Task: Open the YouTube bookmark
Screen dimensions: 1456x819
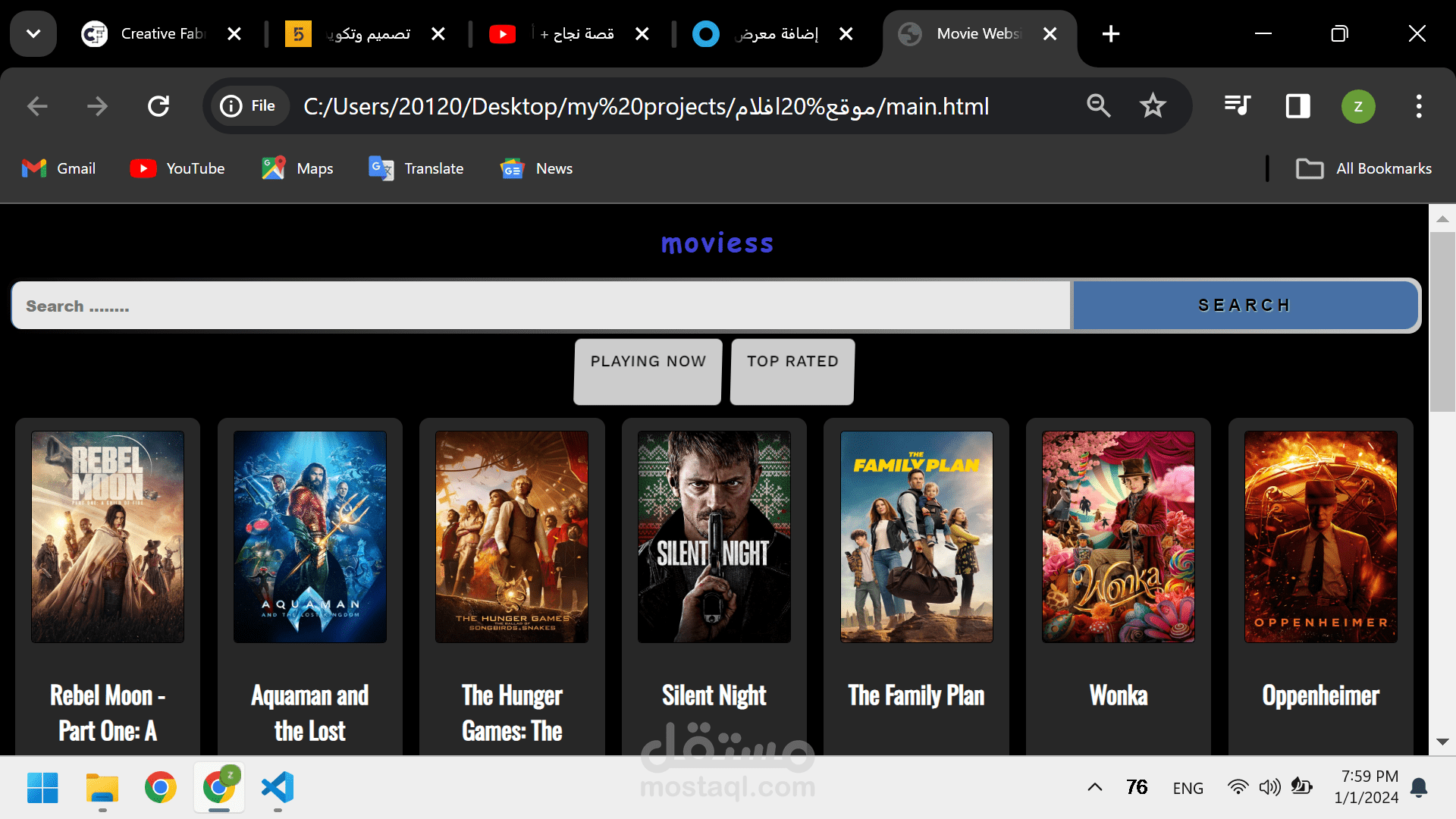Action: point(177,168)
